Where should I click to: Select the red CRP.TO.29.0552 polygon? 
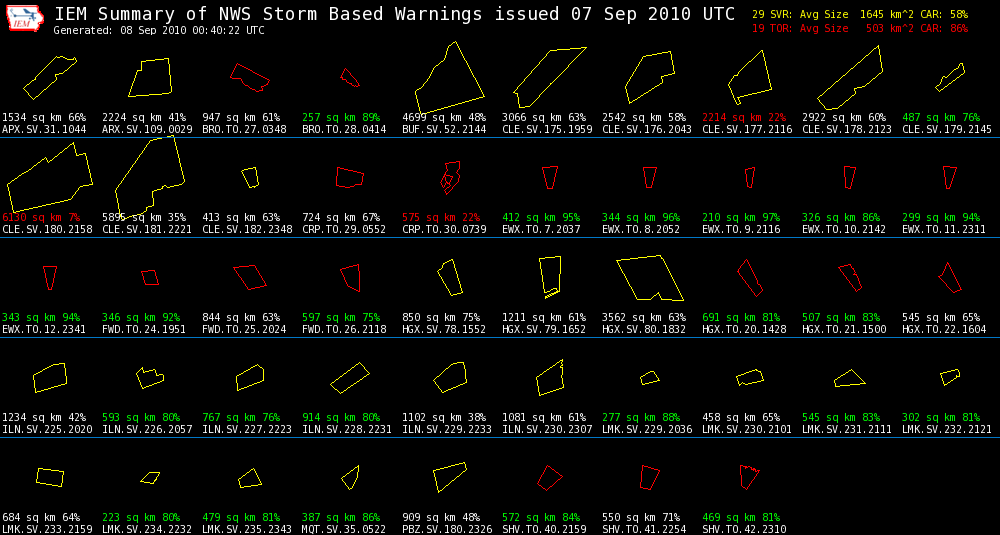click(350, 177)
